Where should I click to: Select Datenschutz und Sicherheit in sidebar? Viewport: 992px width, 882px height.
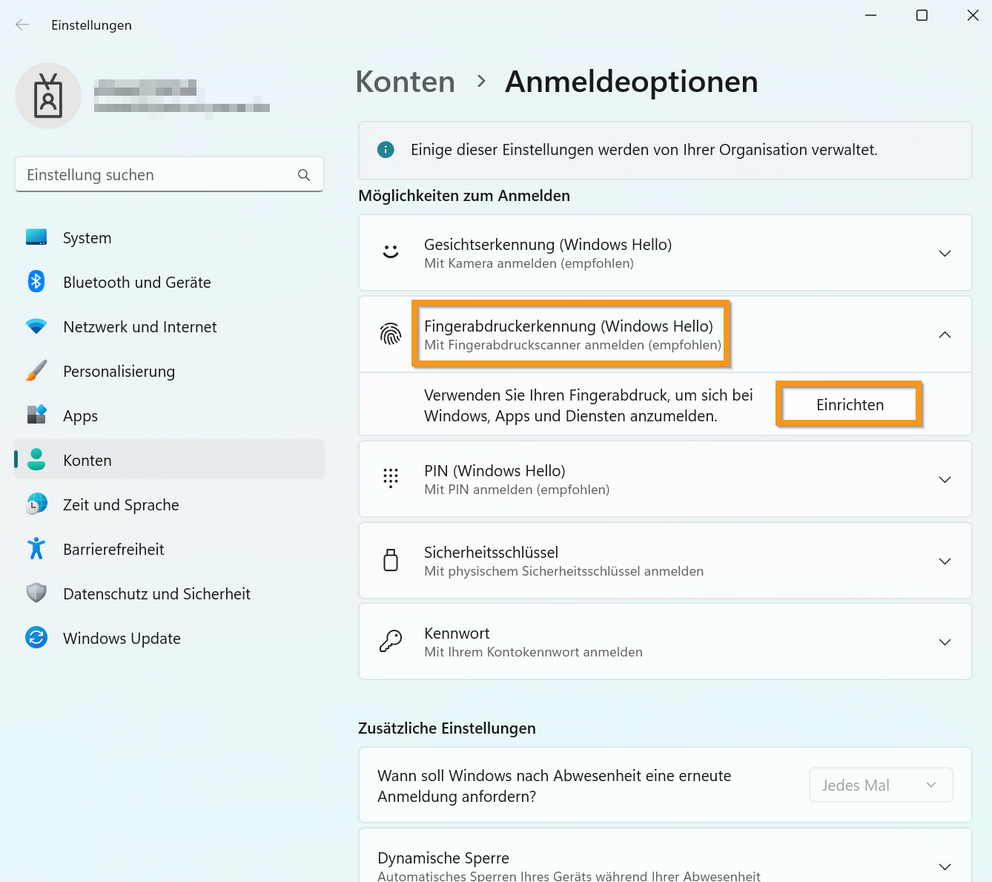coord(156,594)
